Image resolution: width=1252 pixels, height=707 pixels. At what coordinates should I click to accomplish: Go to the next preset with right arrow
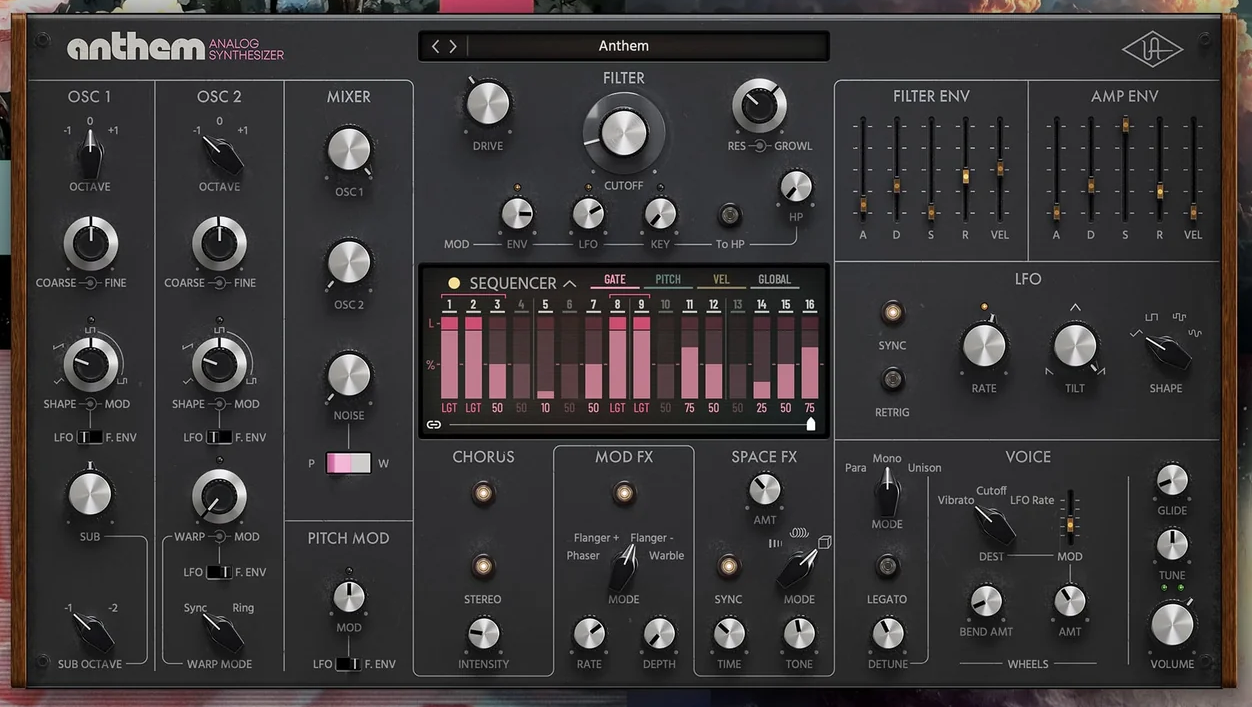tap(453, 46)
